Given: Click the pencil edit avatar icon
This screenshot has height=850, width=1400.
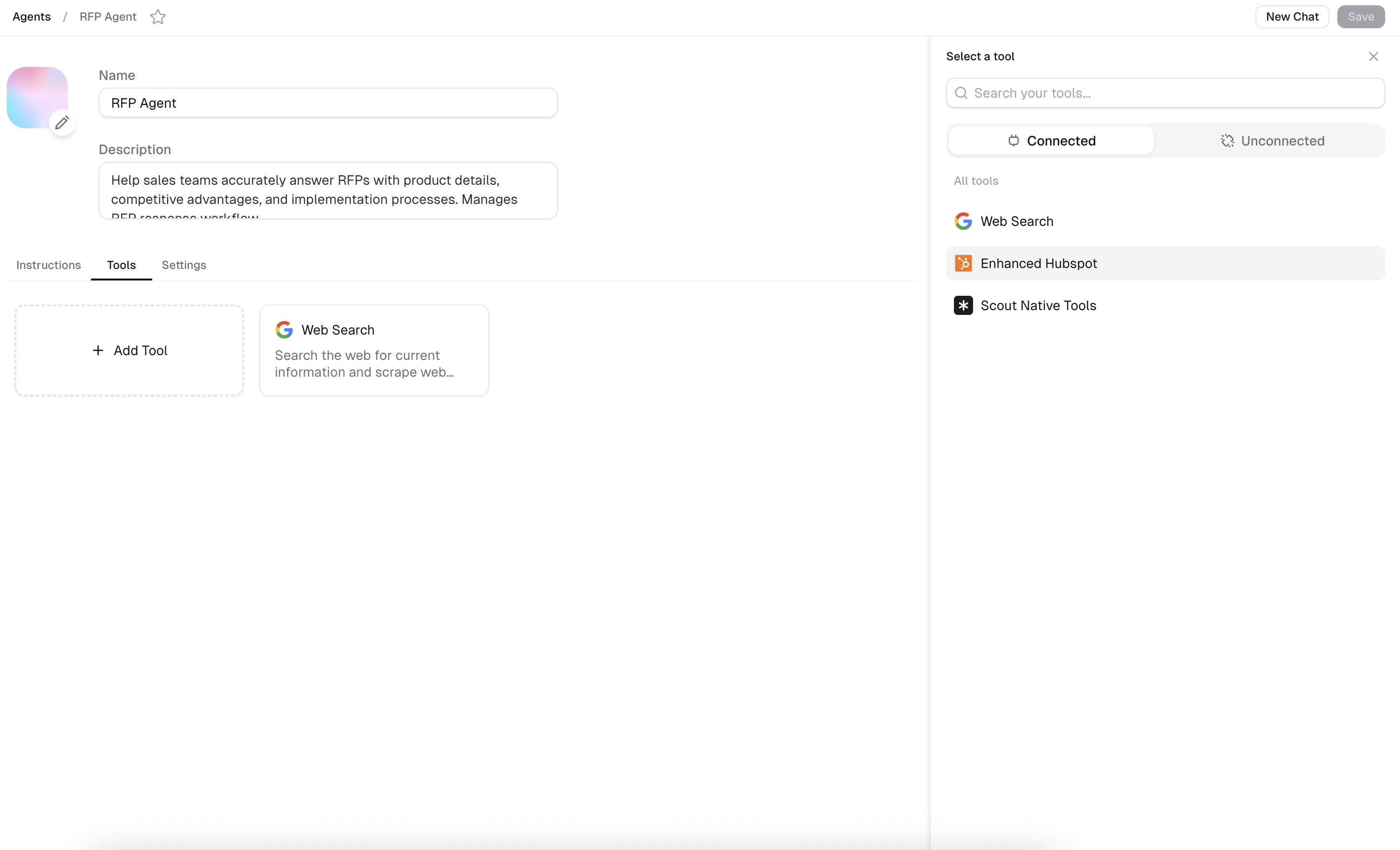Looking at the screenshot, I should coord(62,122).
